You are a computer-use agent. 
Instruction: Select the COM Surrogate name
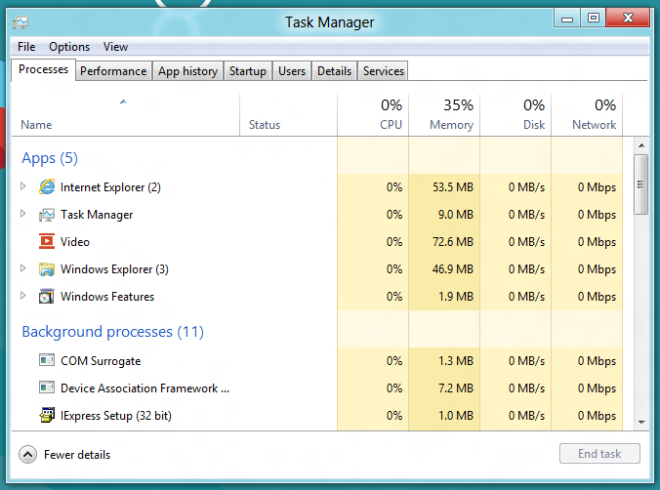tap(101, 361)
